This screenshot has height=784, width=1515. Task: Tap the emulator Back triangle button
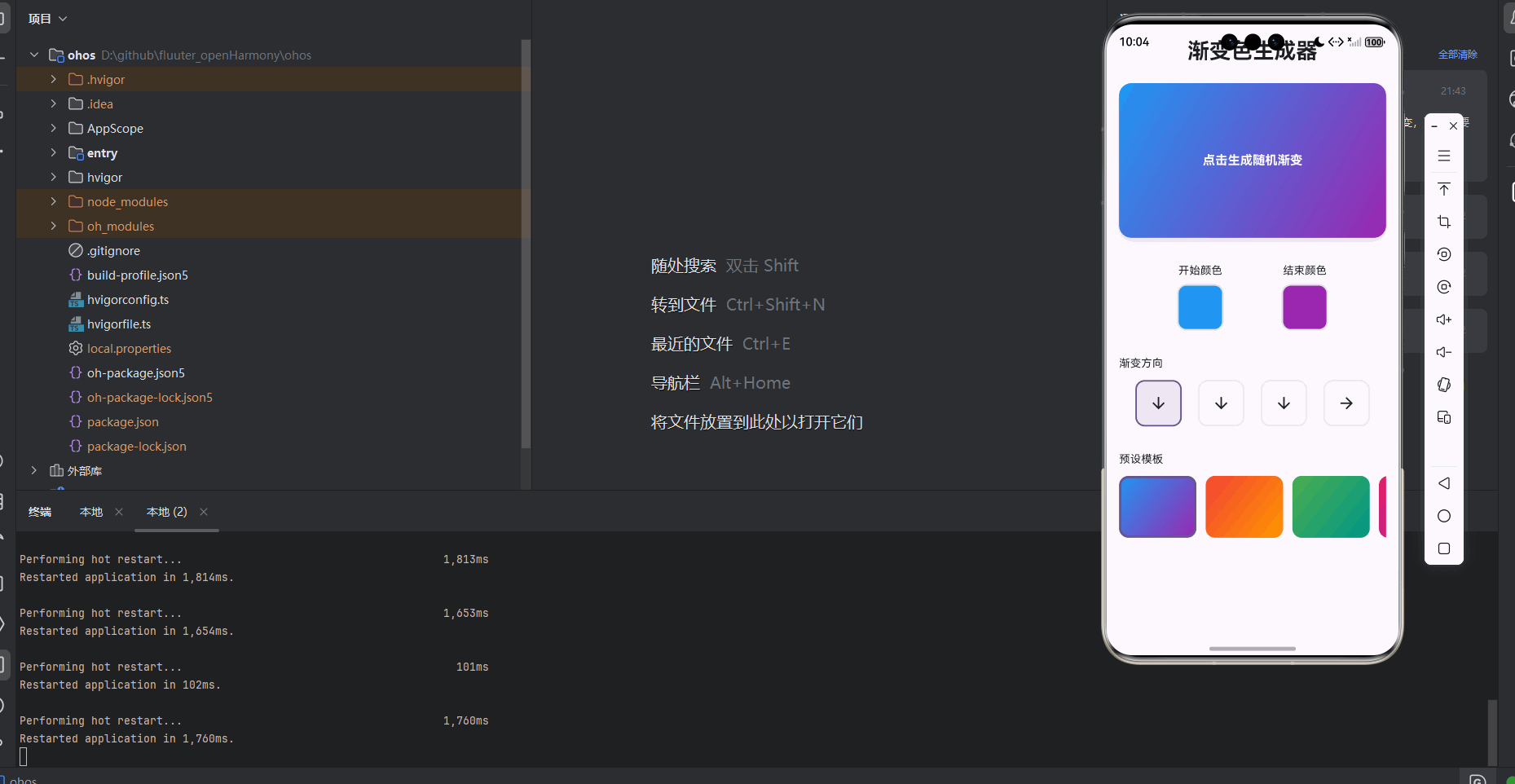pos(1444,483)
